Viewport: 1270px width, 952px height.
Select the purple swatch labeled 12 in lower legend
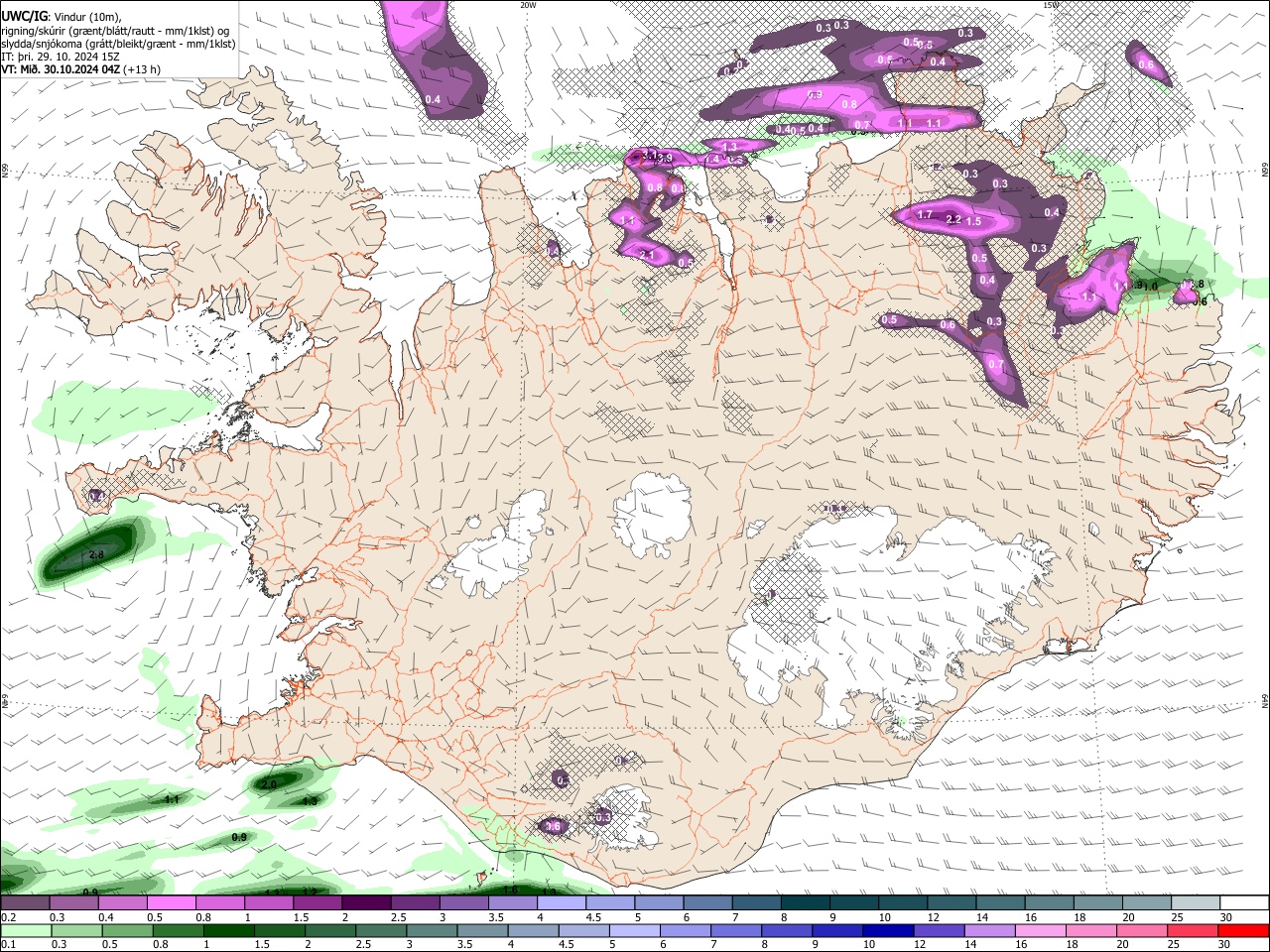[x=940, y=930]
